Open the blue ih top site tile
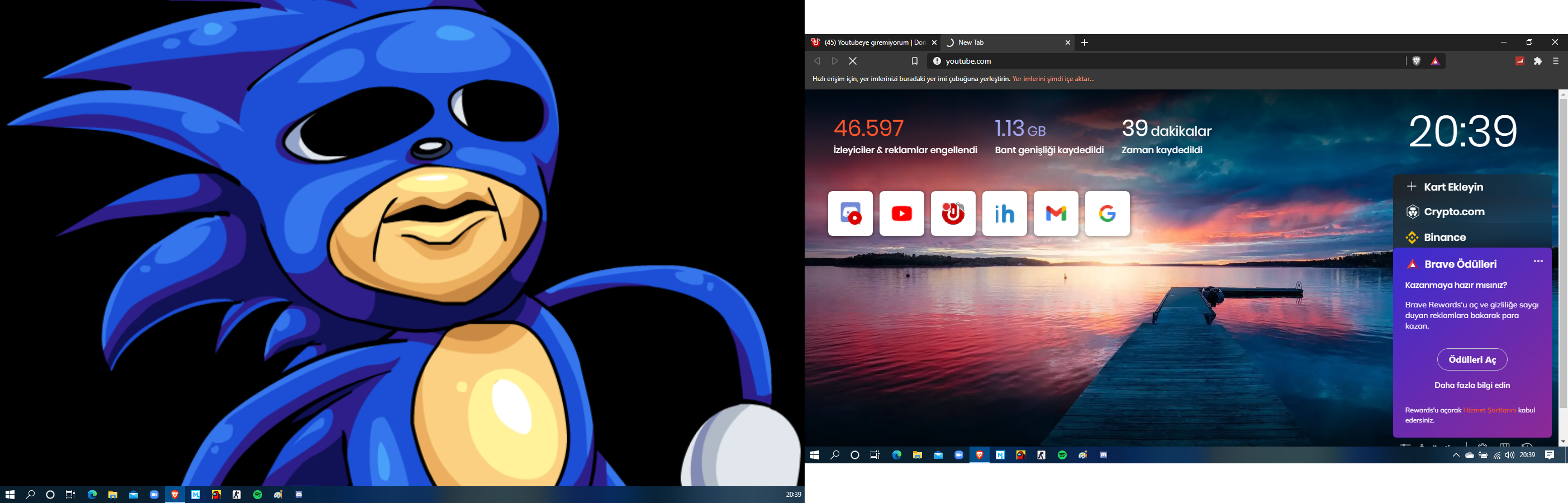Image resolution: width=1568 pixels, height=503 pixels. point(1004,213)
